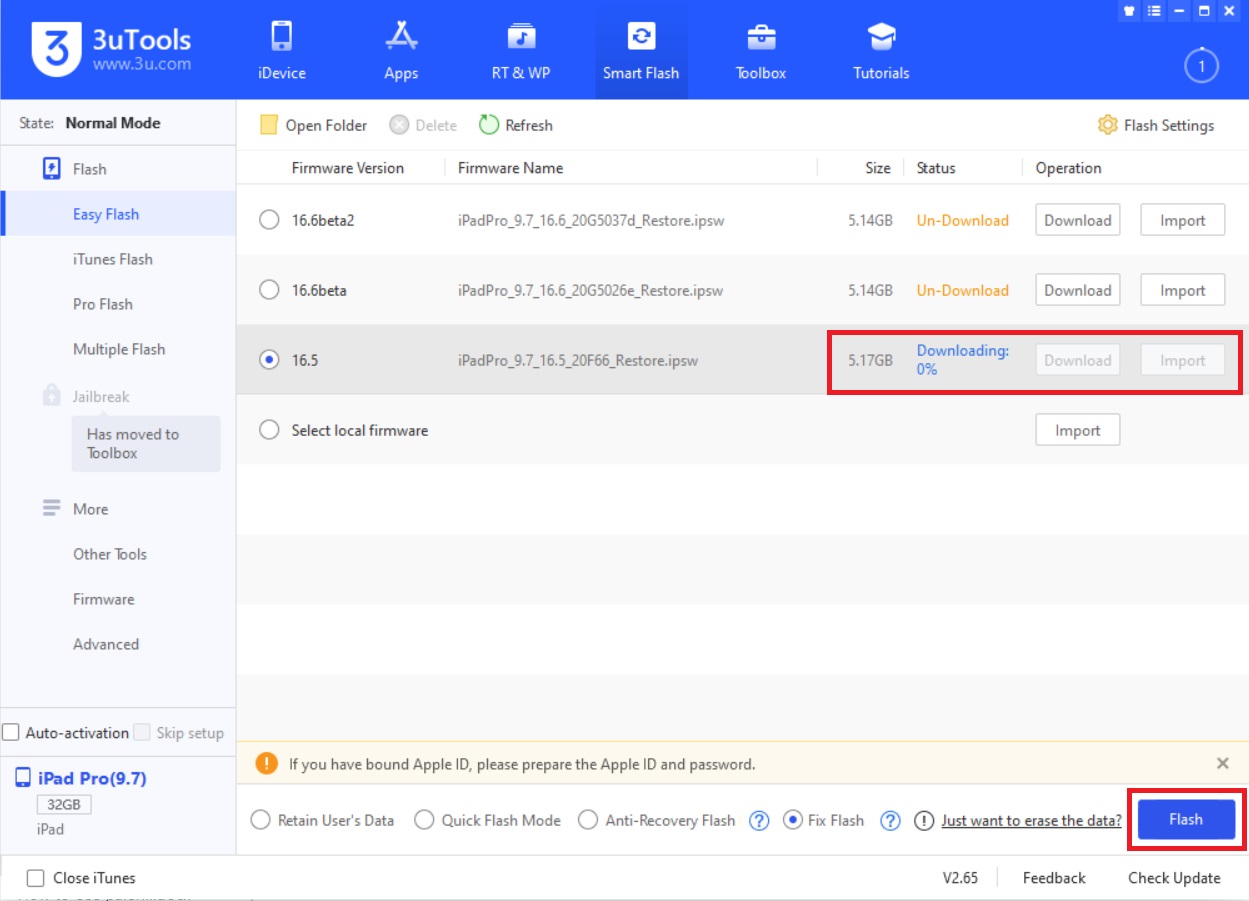
Task: Enable the Auto-activation checkbox
Action: pos(11,733)
